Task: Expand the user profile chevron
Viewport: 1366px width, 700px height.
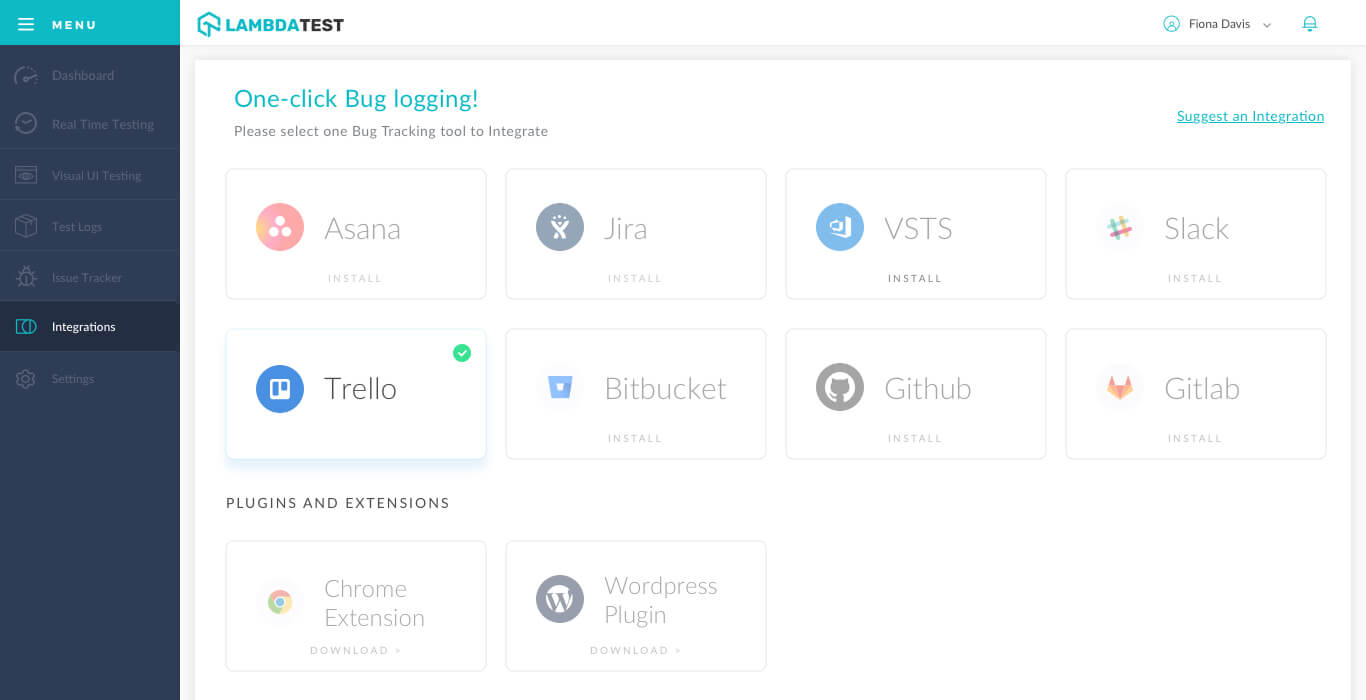Action: point(1267,24)
